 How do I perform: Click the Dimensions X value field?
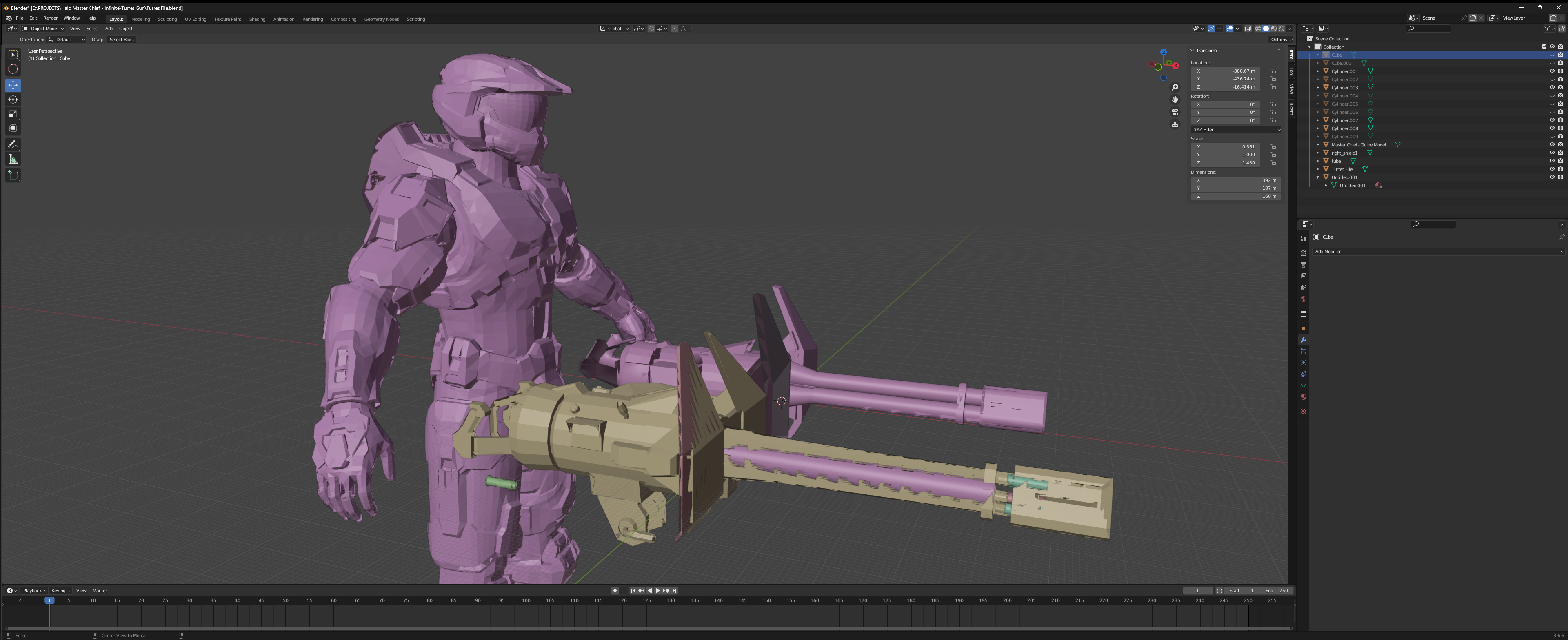click(1236, 180)
